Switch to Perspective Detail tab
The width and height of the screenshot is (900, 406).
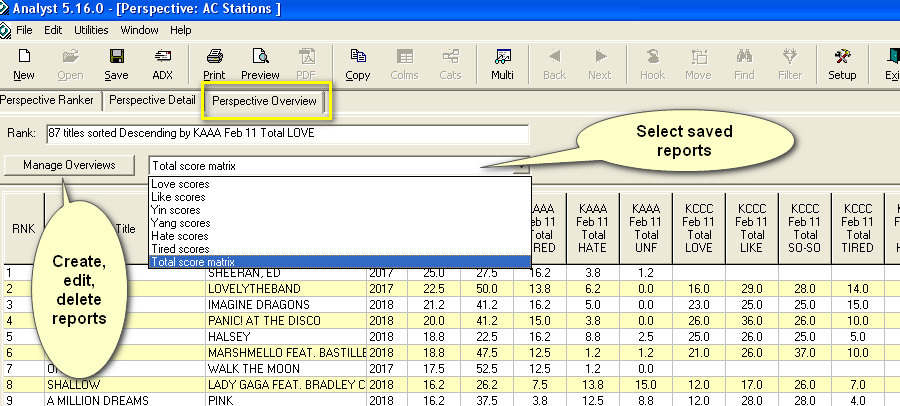click(x=153, y=100)
